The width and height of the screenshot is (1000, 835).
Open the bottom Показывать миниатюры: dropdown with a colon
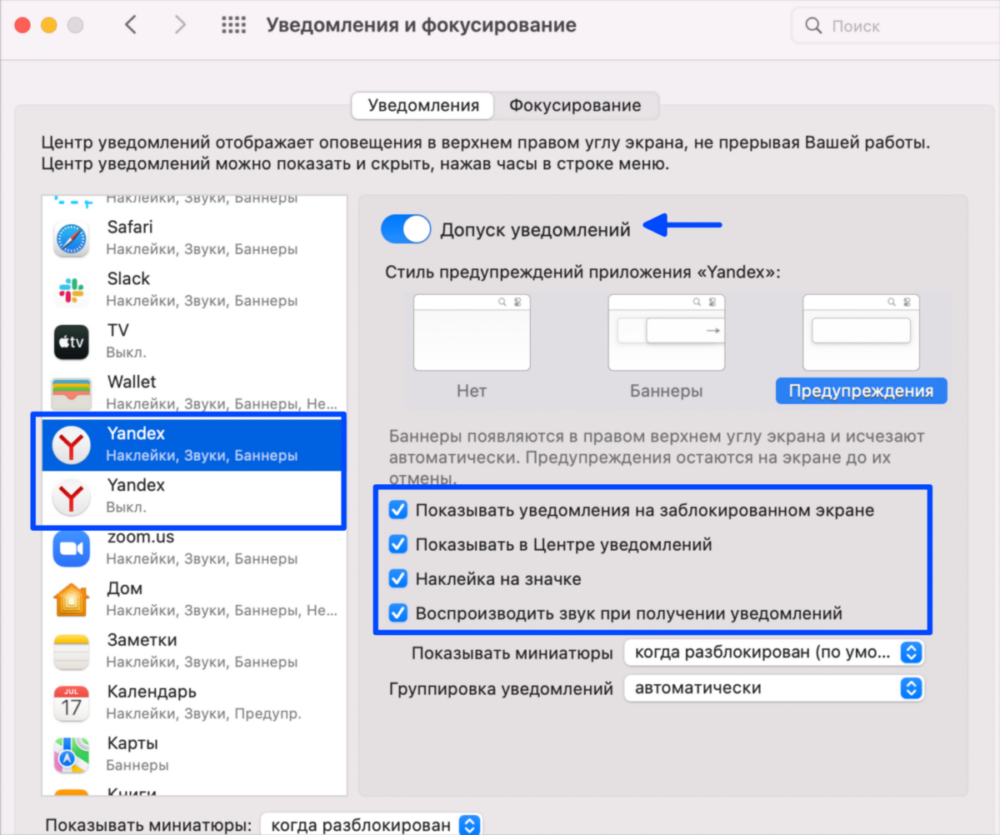click(x=371, y=825)
